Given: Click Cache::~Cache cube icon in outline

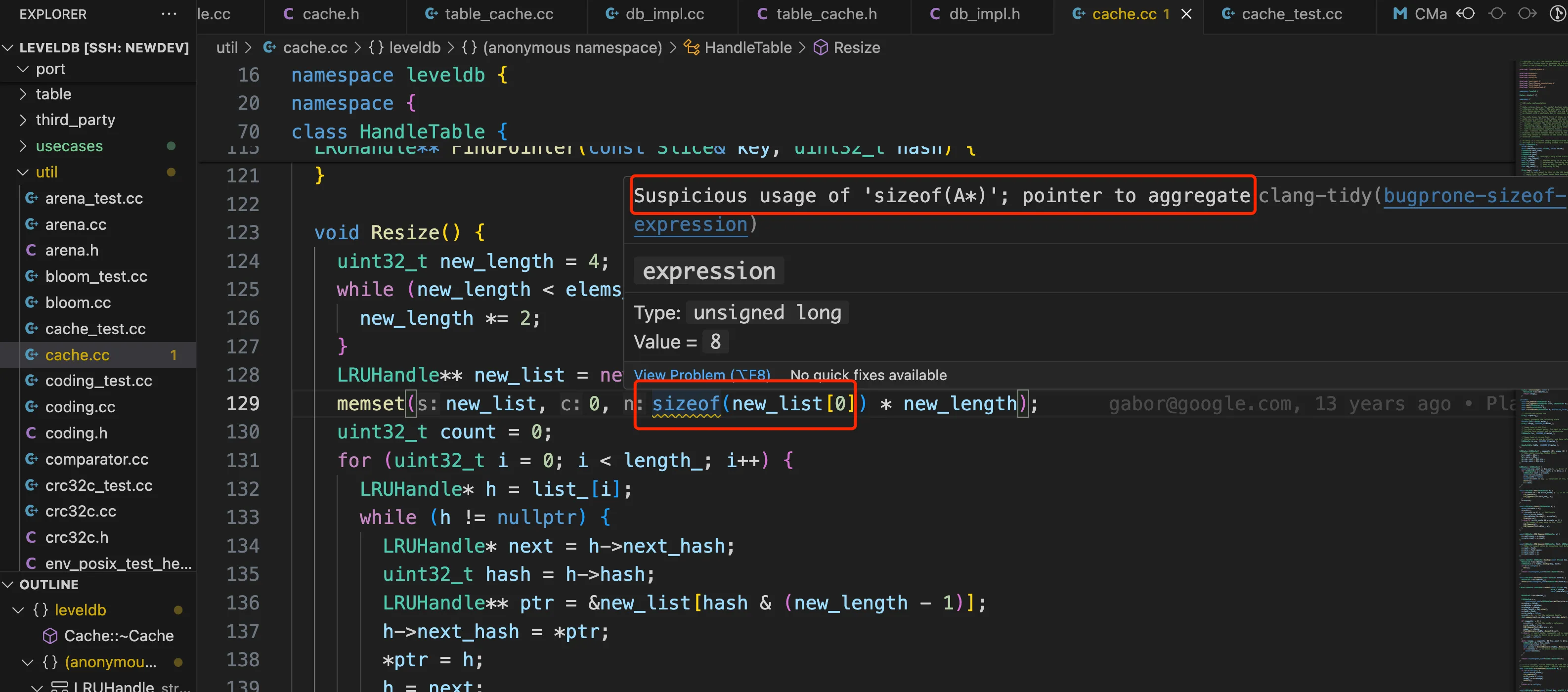Looking at the screenshot, I should pos(50,636).
